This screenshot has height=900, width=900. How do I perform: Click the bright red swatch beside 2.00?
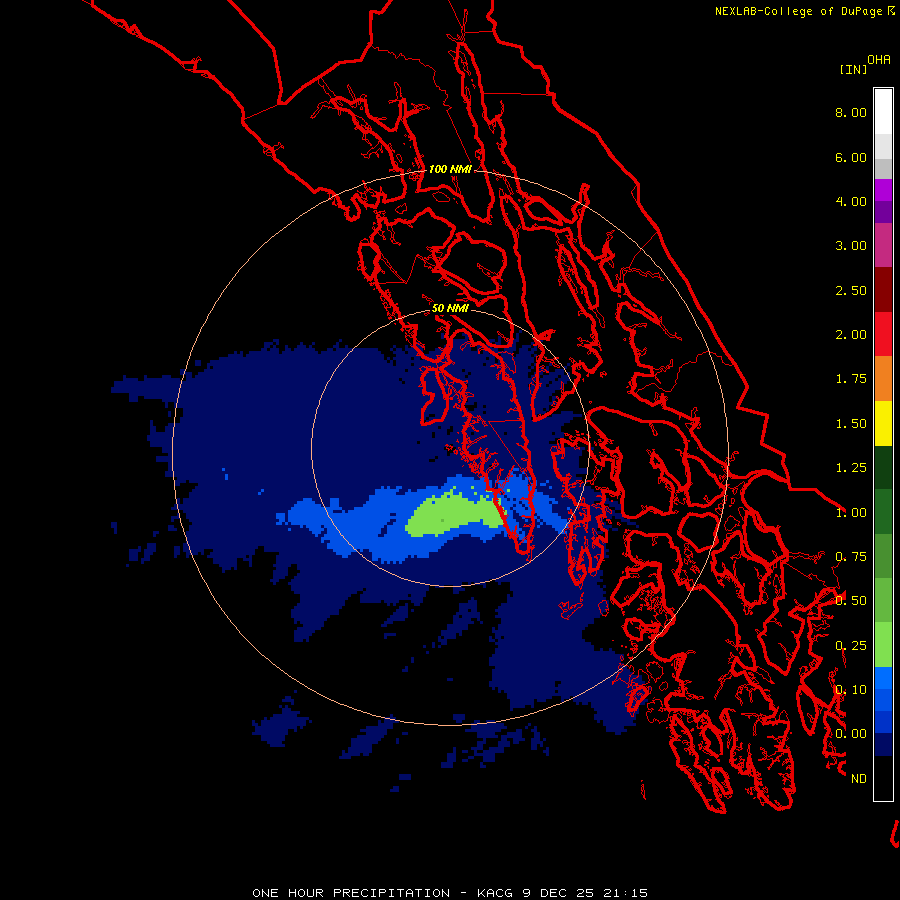pos(883,334)
